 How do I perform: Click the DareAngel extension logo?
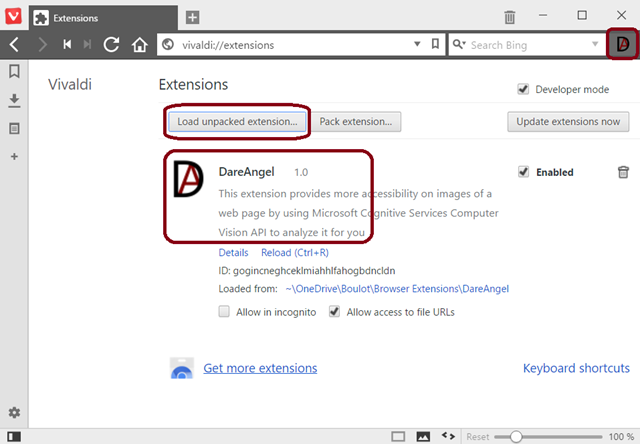(188, 179)
